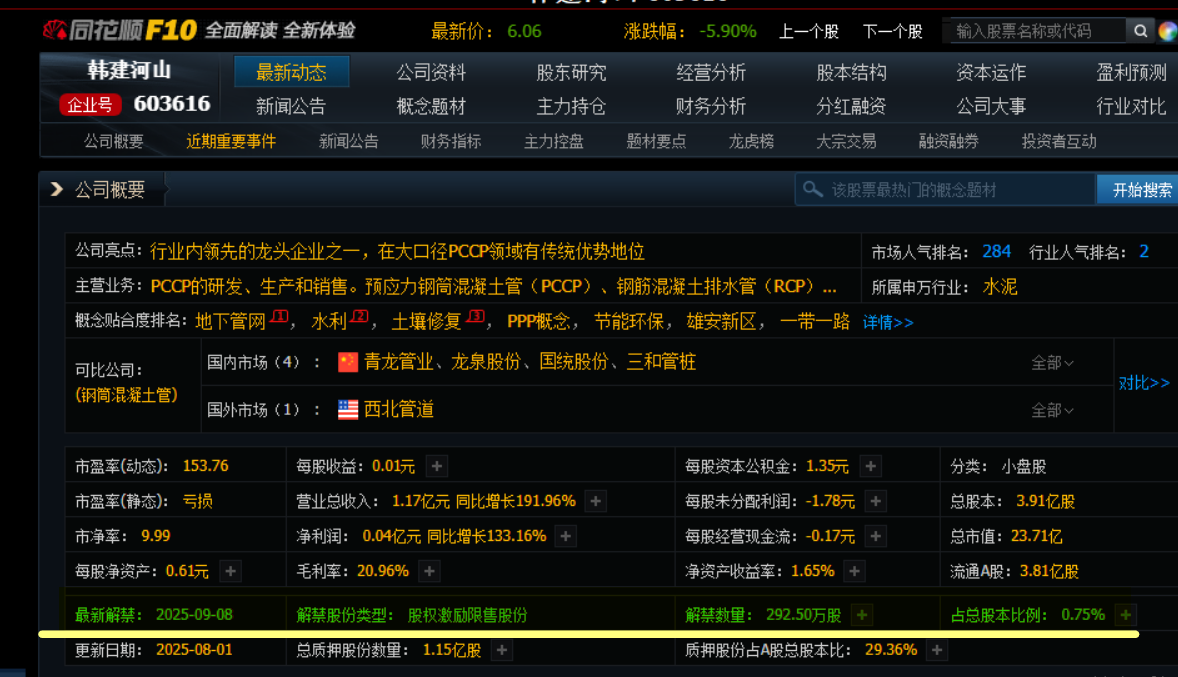This screenshot has height=677, width=1178.
Task: Expand the 营业总收入 plus icon
Action: [x=596, y=501]
